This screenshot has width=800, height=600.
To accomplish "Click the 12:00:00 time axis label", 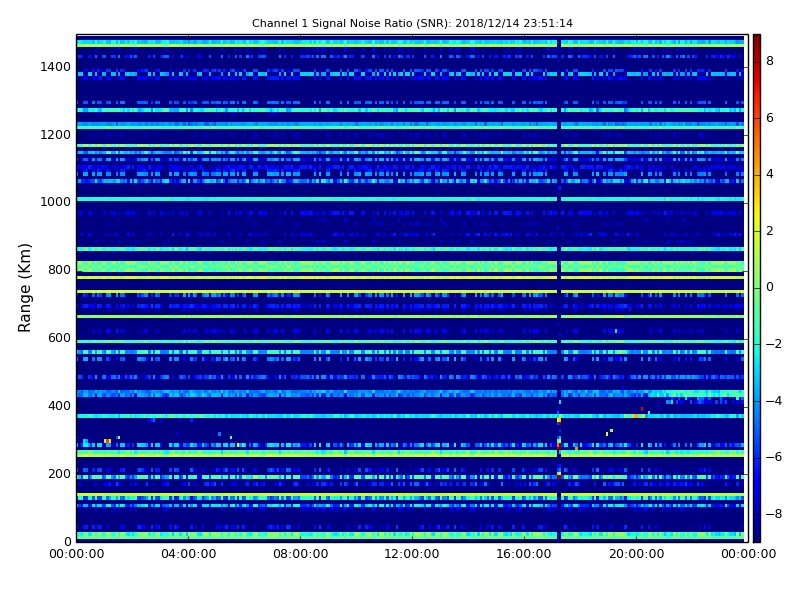I will click(x=412, y=554).
